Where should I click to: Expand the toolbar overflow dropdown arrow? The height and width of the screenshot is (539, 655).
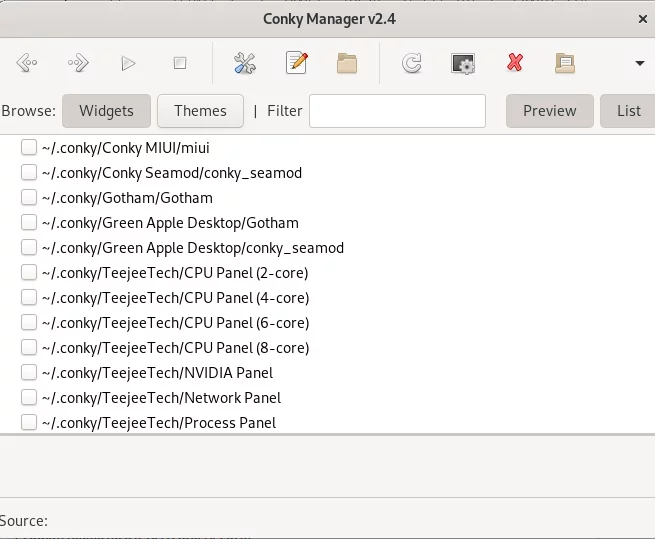[x=640, y=64]
